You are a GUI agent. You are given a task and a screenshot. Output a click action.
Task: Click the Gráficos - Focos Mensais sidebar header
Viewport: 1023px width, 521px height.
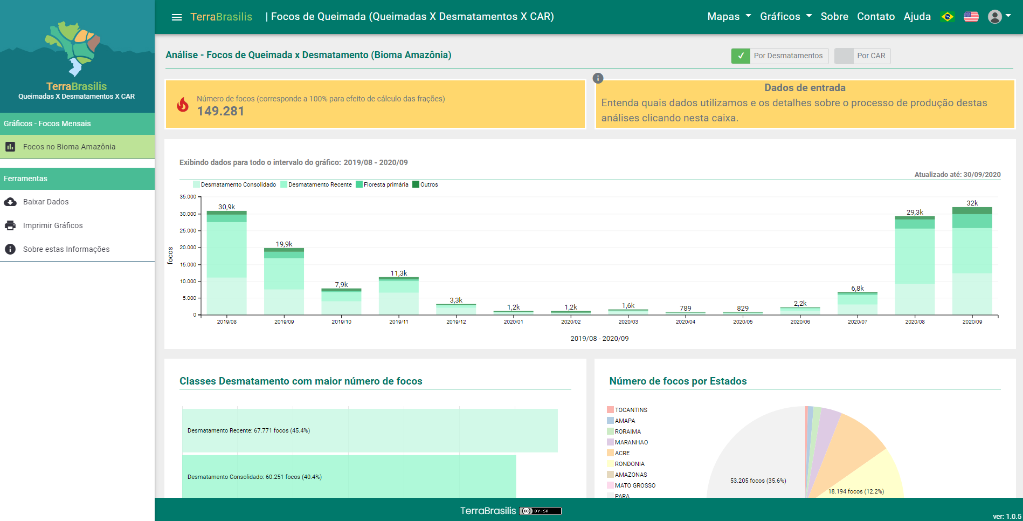77,123
